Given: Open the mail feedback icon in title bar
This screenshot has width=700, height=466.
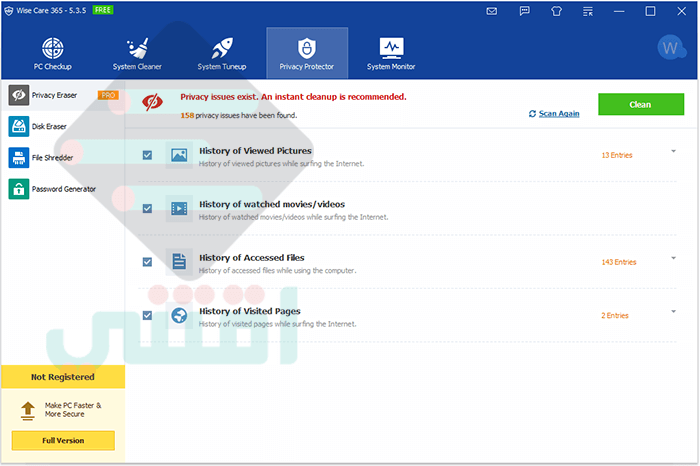Looking at the screenshot, I should coord(492,11).
